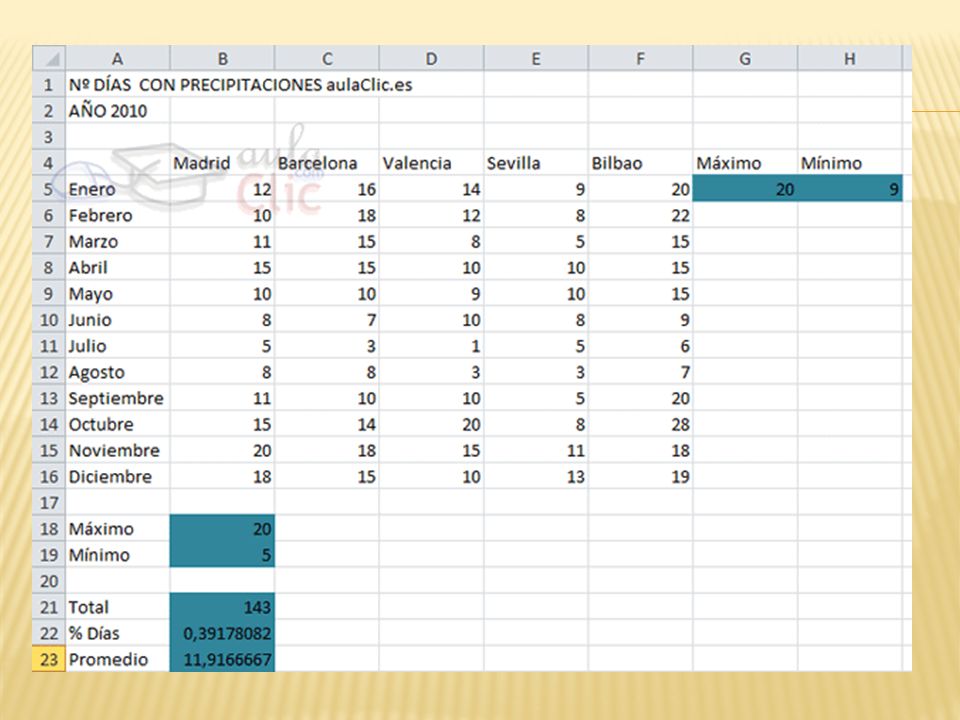The height and width of the screenshot is (720, 960).
Task: Click the 'Enero' row label
Action: 118,189
